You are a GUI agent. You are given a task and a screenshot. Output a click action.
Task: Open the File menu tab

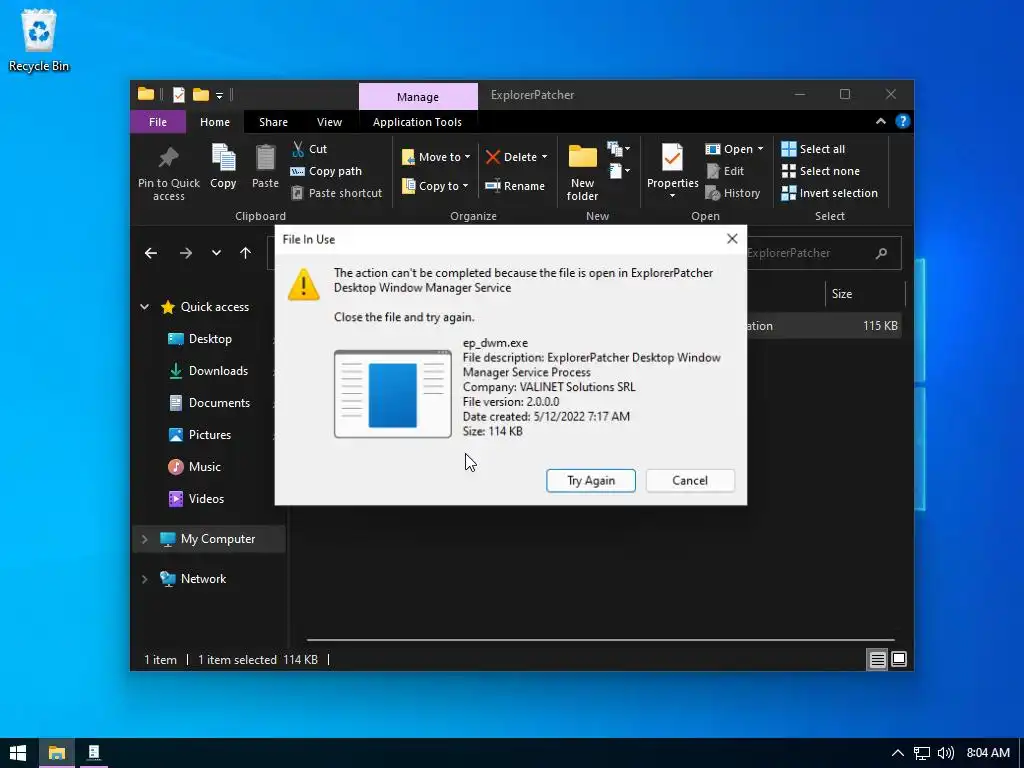[157, 122]
